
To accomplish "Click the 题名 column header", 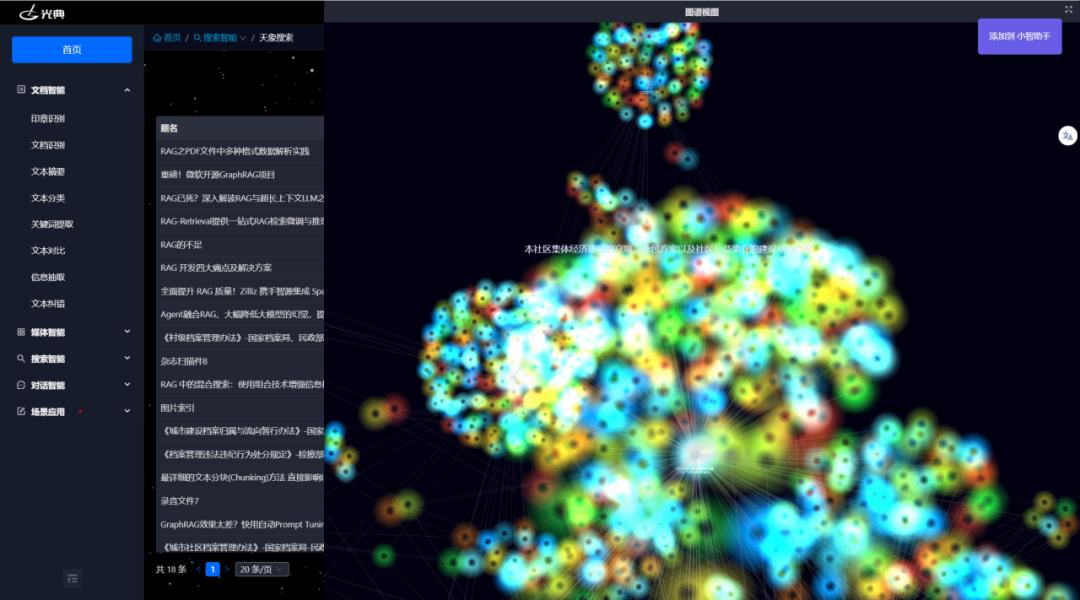I will (169, 128).
